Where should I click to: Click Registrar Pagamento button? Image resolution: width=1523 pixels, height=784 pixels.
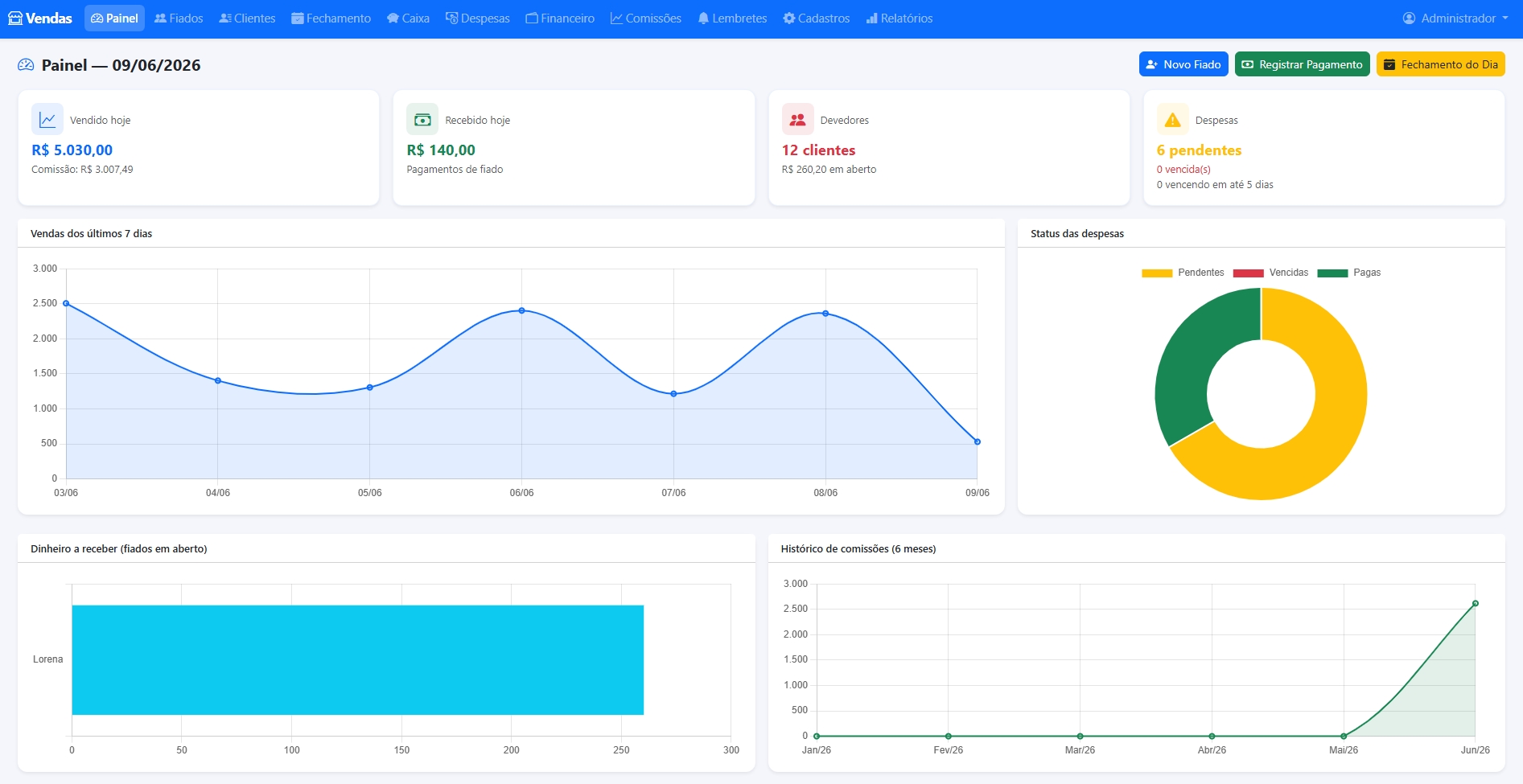(1303, 64)
